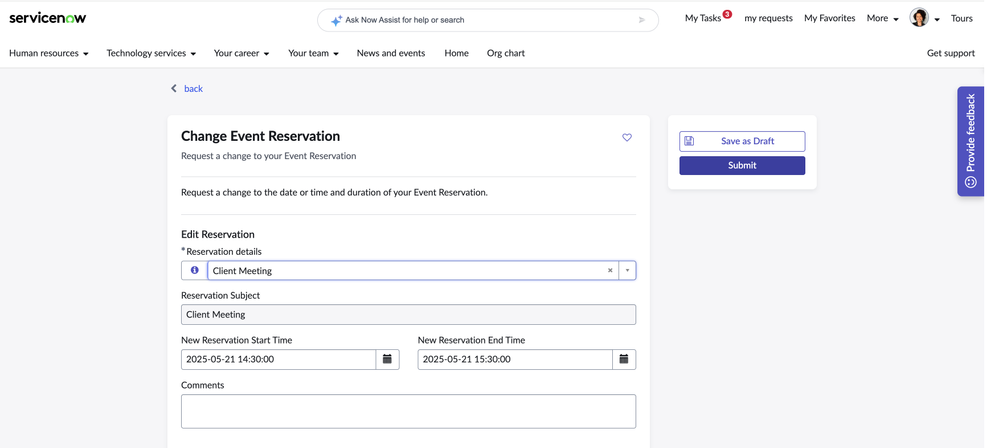Click the Tours link
Viewport: 999px width, 448px height.
961,18
